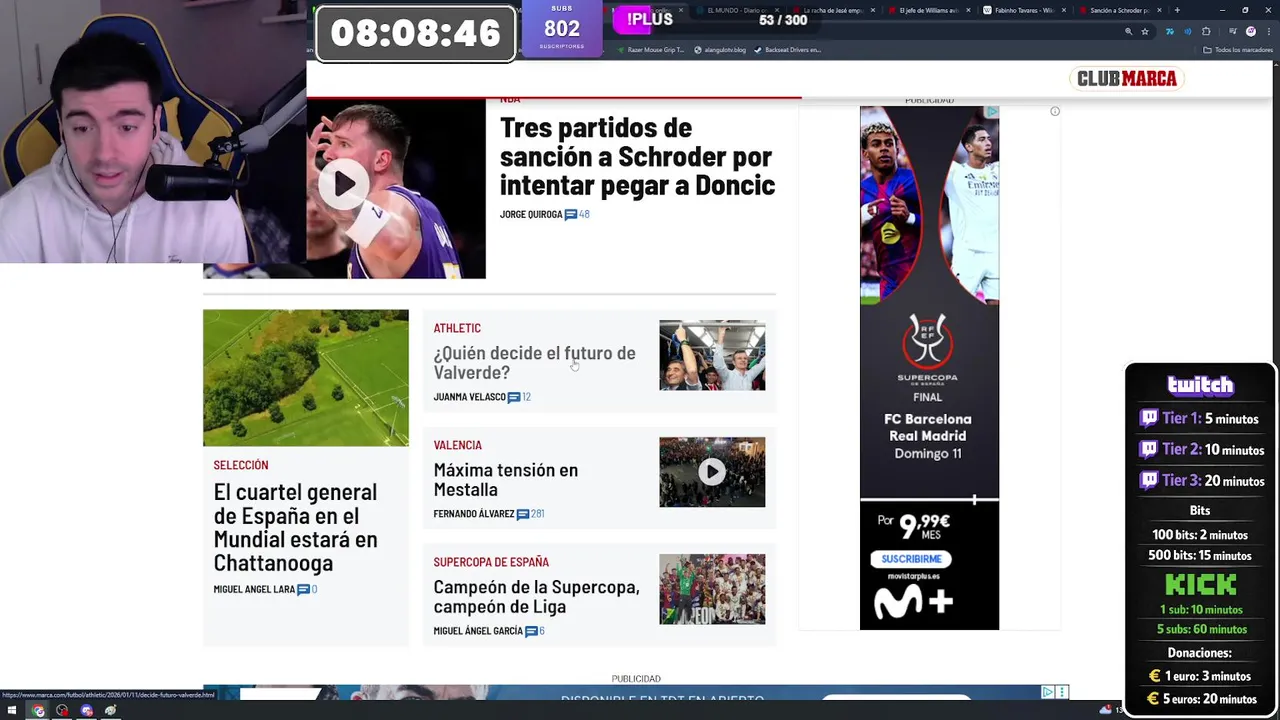The width and height of the screenshot is (1280, 720).
Task: Click the Valverde article thumbnail
Action: pyautogui.click(x=712, y=355)
